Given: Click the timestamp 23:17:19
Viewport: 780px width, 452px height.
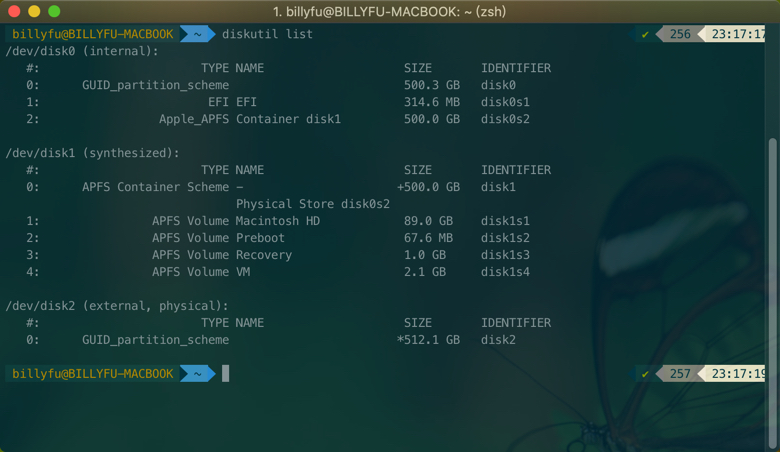Looking at the screenshot, I should point(738,373).
